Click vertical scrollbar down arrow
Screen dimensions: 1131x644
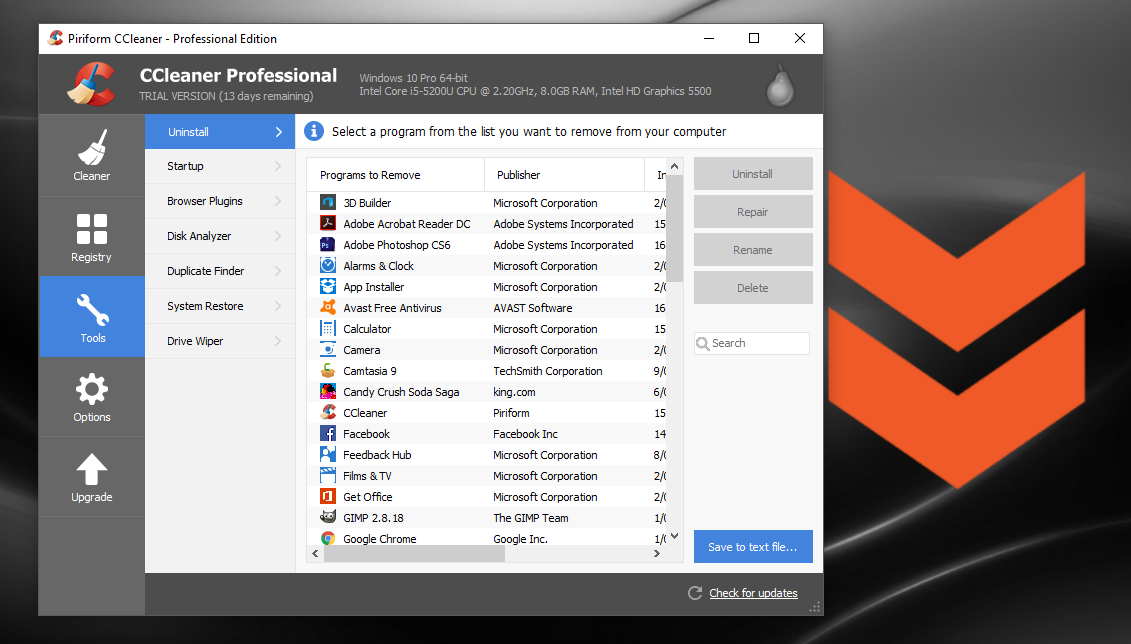click(x=674, y=536)
